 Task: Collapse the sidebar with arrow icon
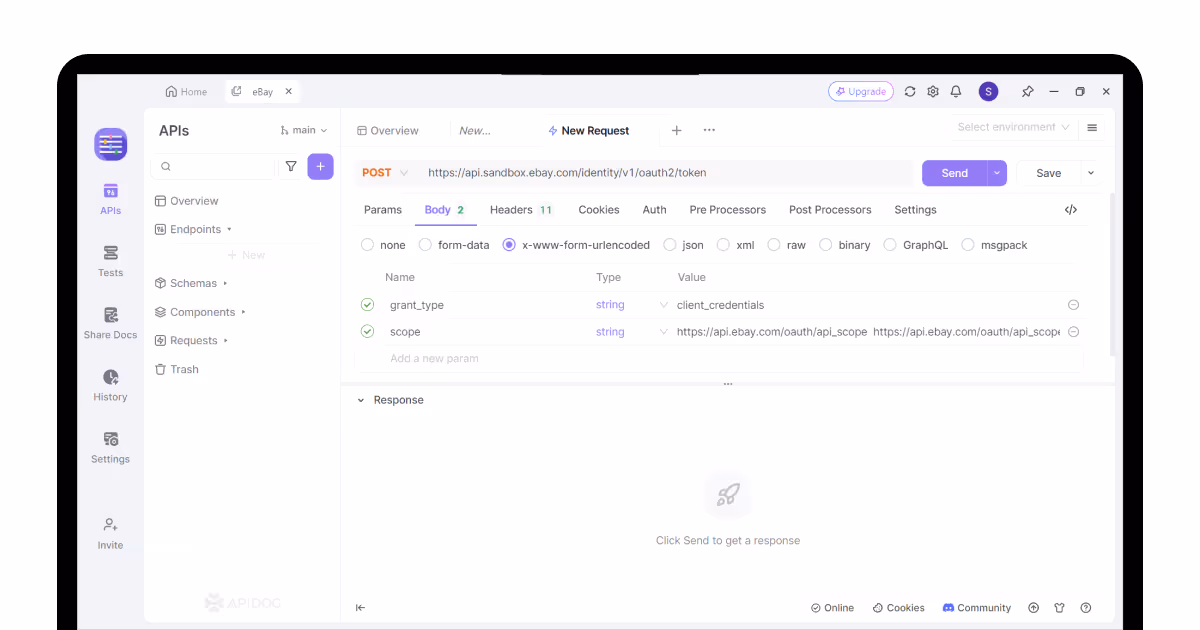pyautogui.click(x=361, y=607)
